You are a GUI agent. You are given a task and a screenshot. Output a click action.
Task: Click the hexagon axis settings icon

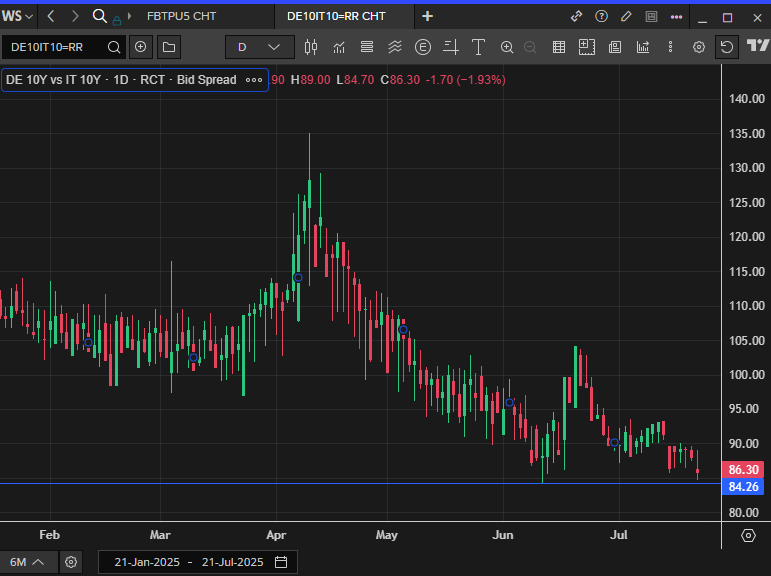coord(748,535)
